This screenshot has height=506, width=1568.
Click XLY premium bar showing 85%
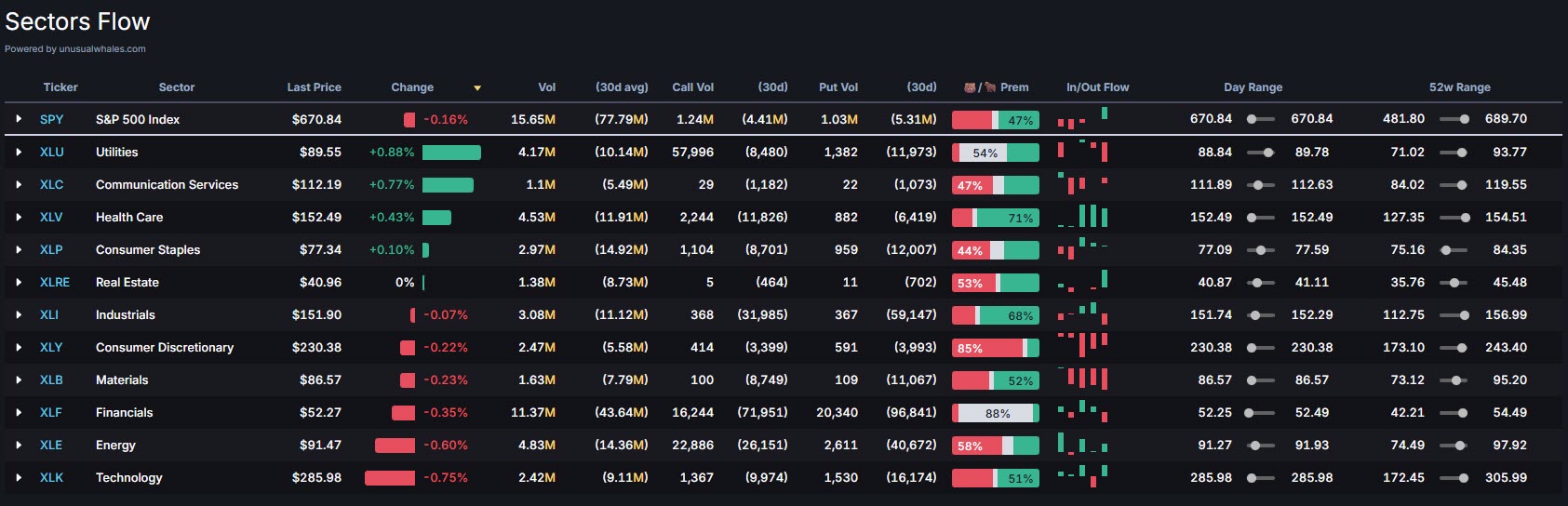point(996,348)
